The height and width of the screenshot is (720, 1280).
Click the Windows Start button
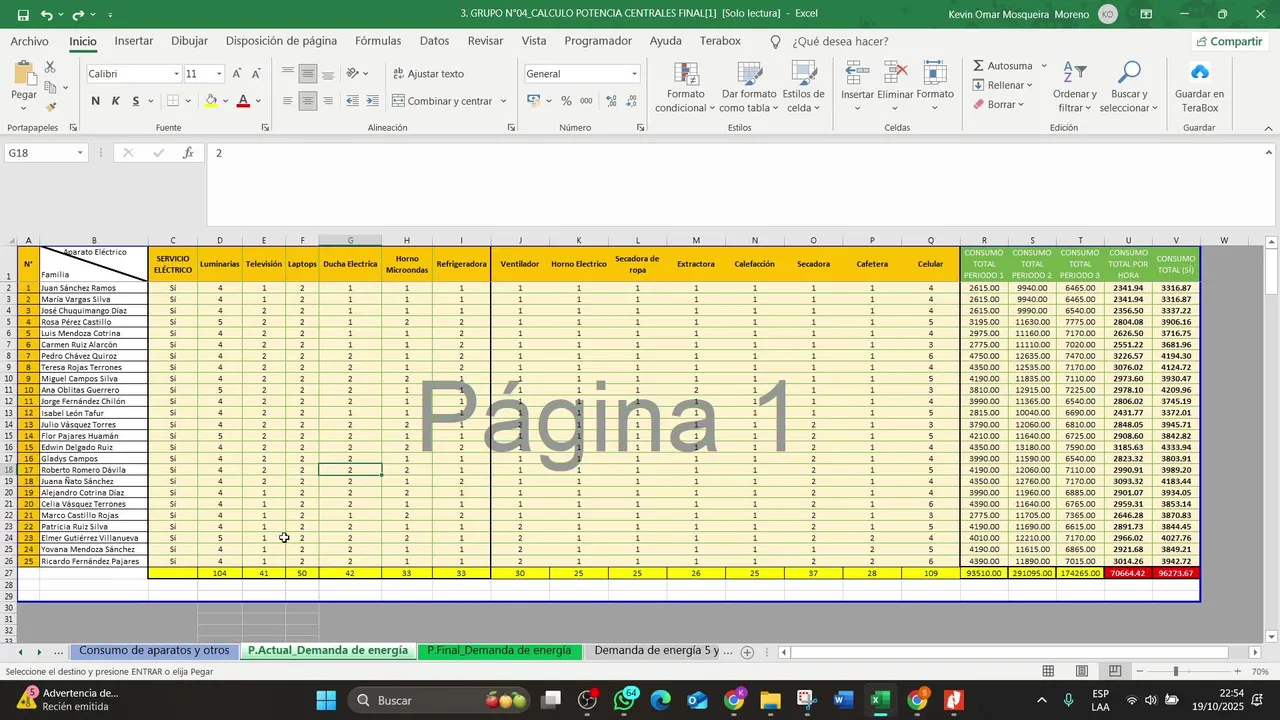pyautogui.click(x=326, y=700)
